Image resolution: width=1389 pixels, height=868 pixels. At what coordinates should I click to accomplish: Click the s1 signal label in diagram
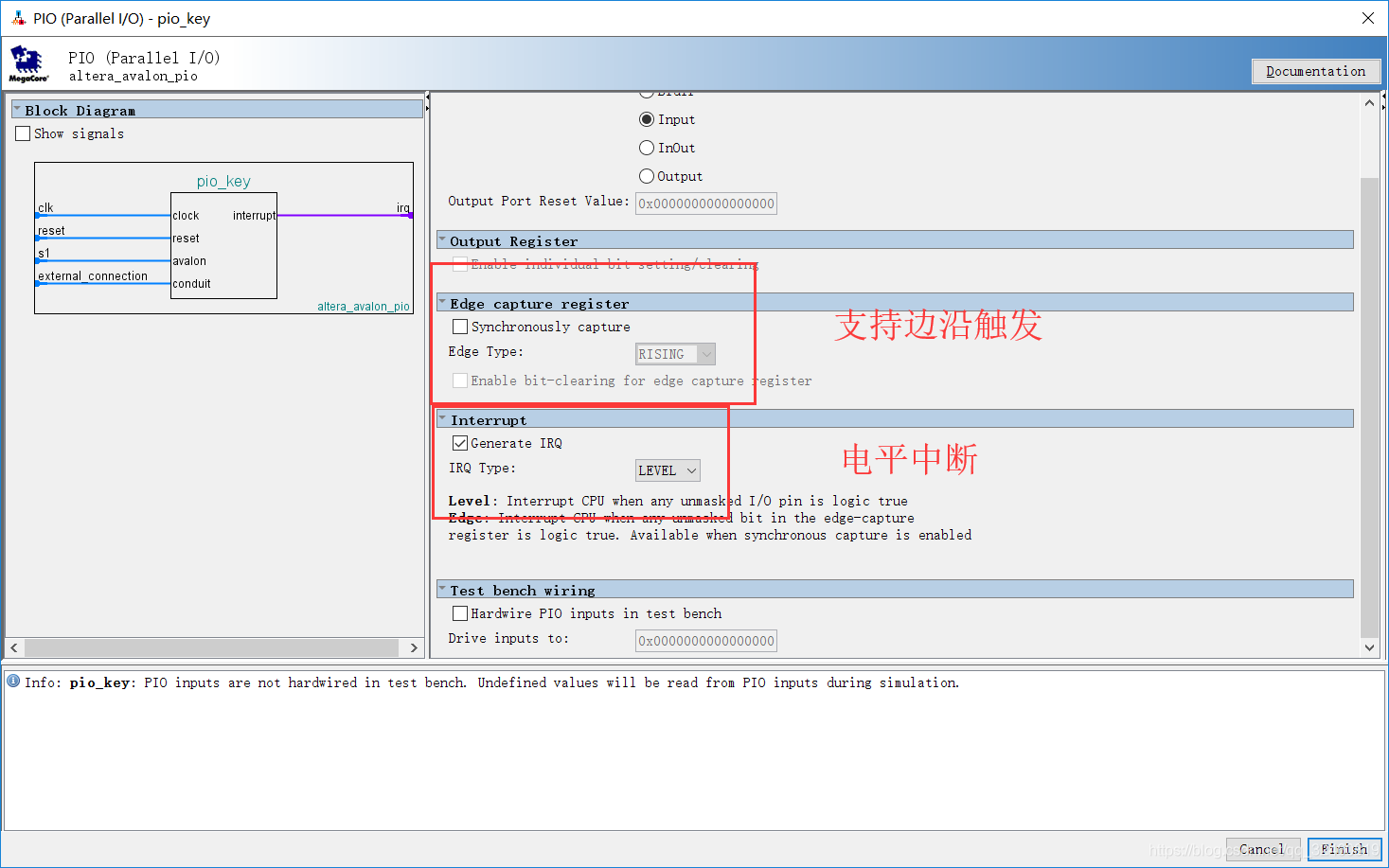tap(44, 253)
